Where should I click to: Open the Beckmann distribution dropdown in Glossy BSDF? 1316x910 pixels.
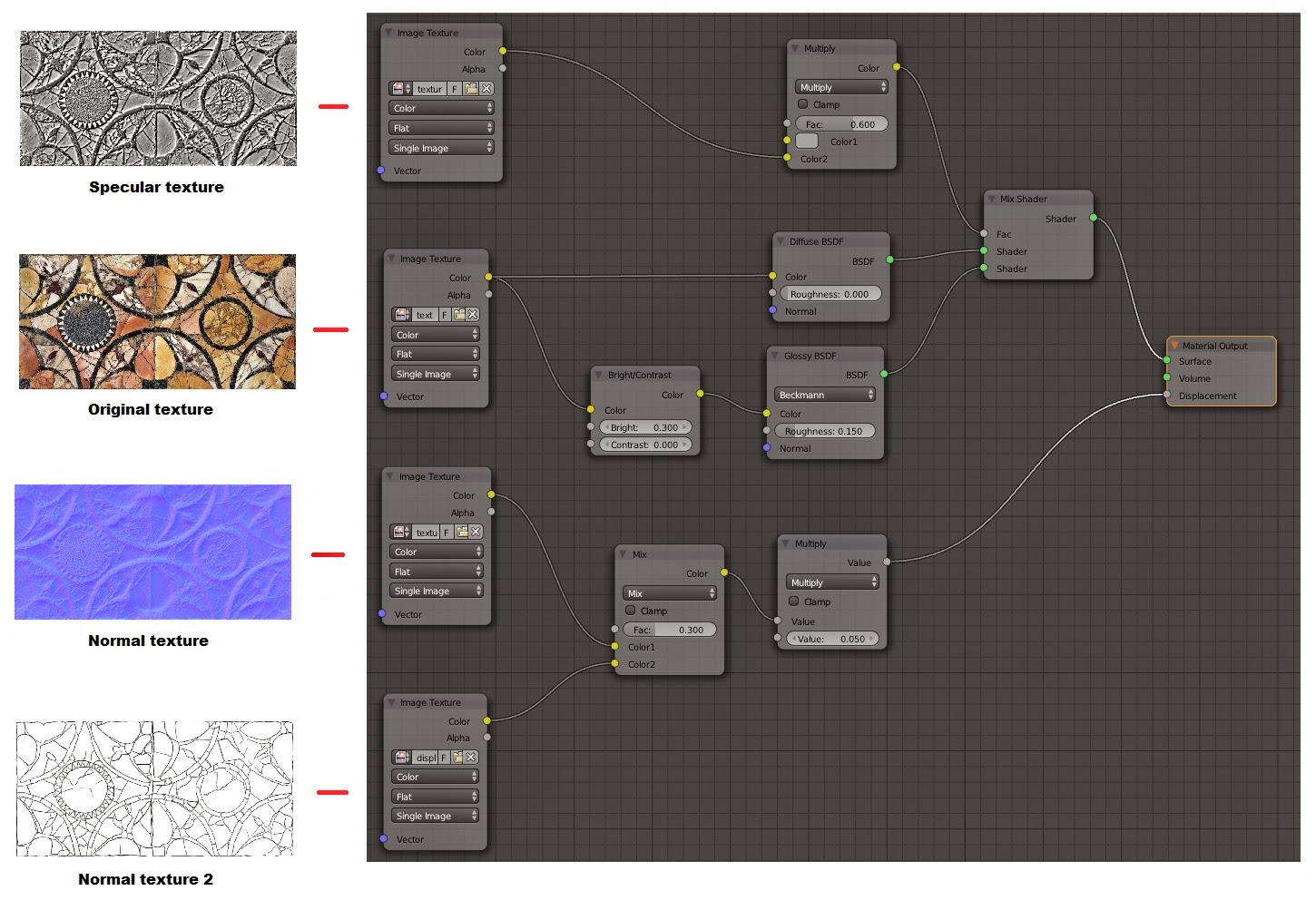[x=825, y=395]
